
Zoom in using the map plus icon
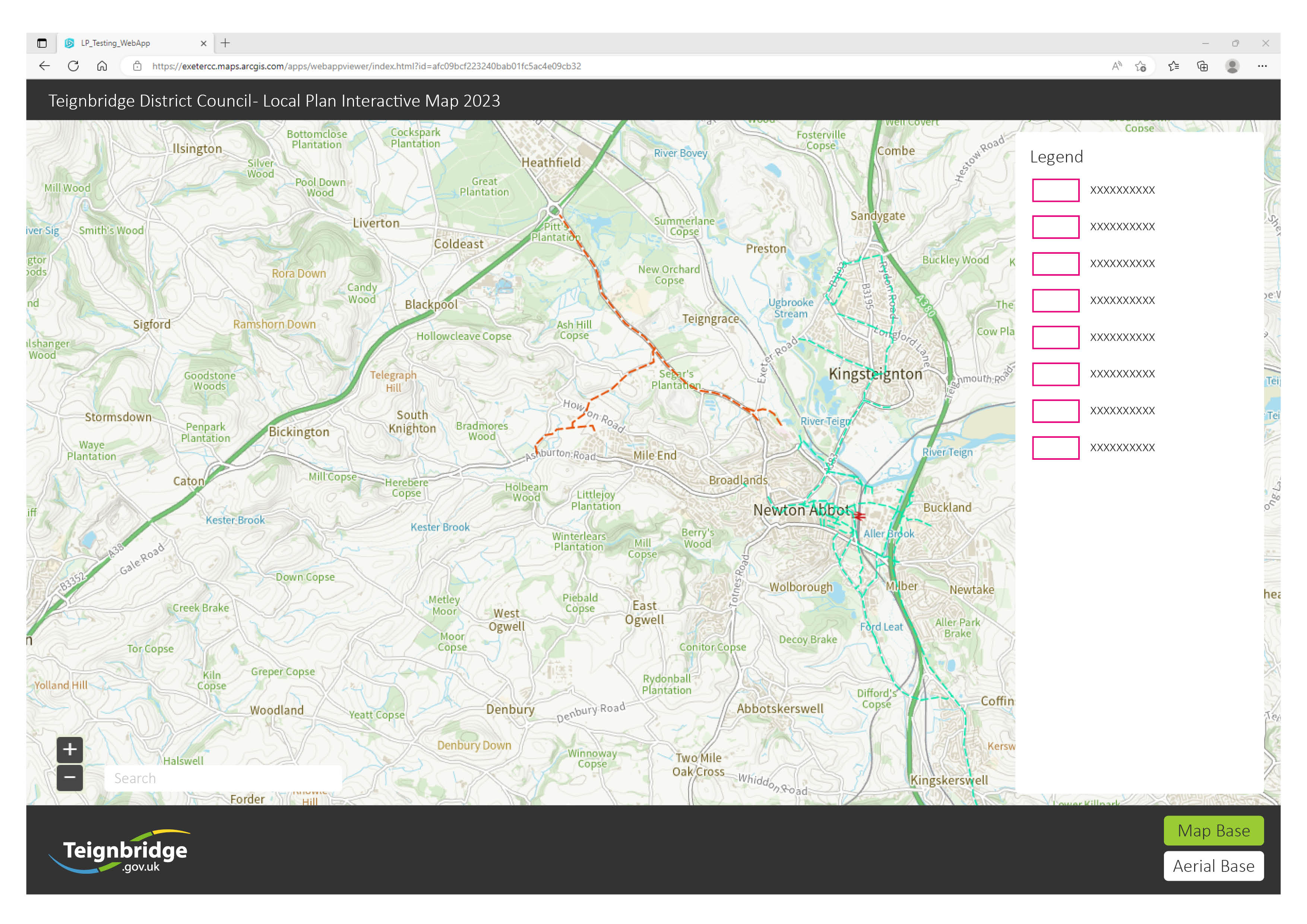pos(69,750)
